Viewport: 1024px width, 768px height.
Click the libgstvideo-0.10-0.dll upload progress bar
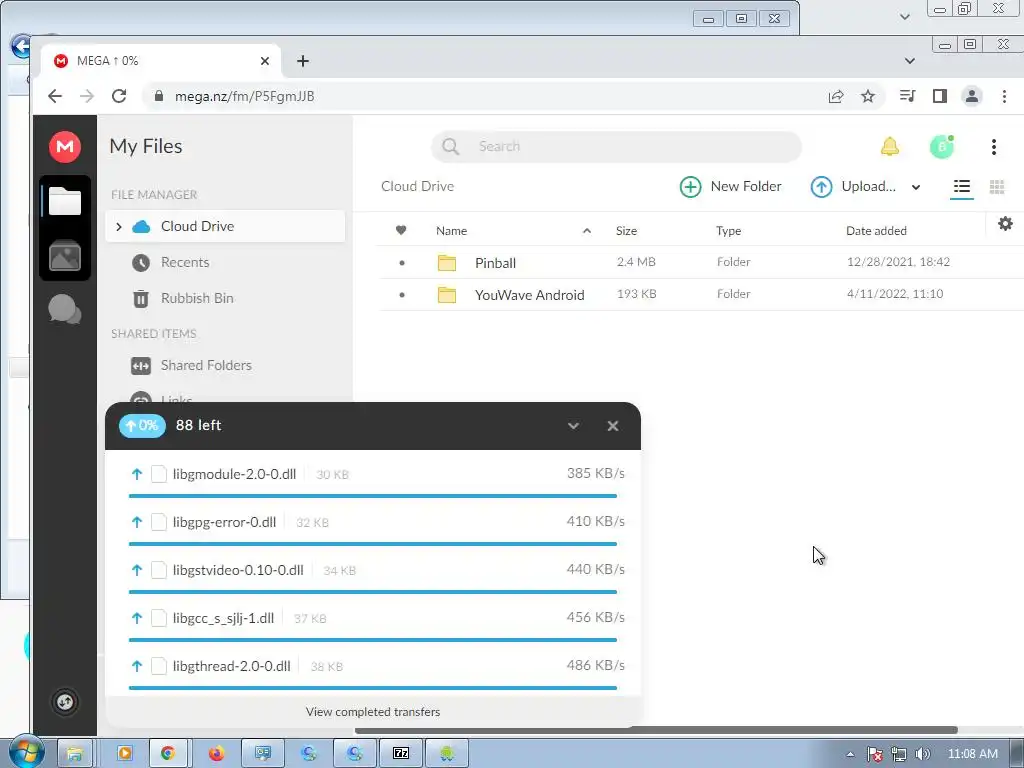tap(373, 592)
